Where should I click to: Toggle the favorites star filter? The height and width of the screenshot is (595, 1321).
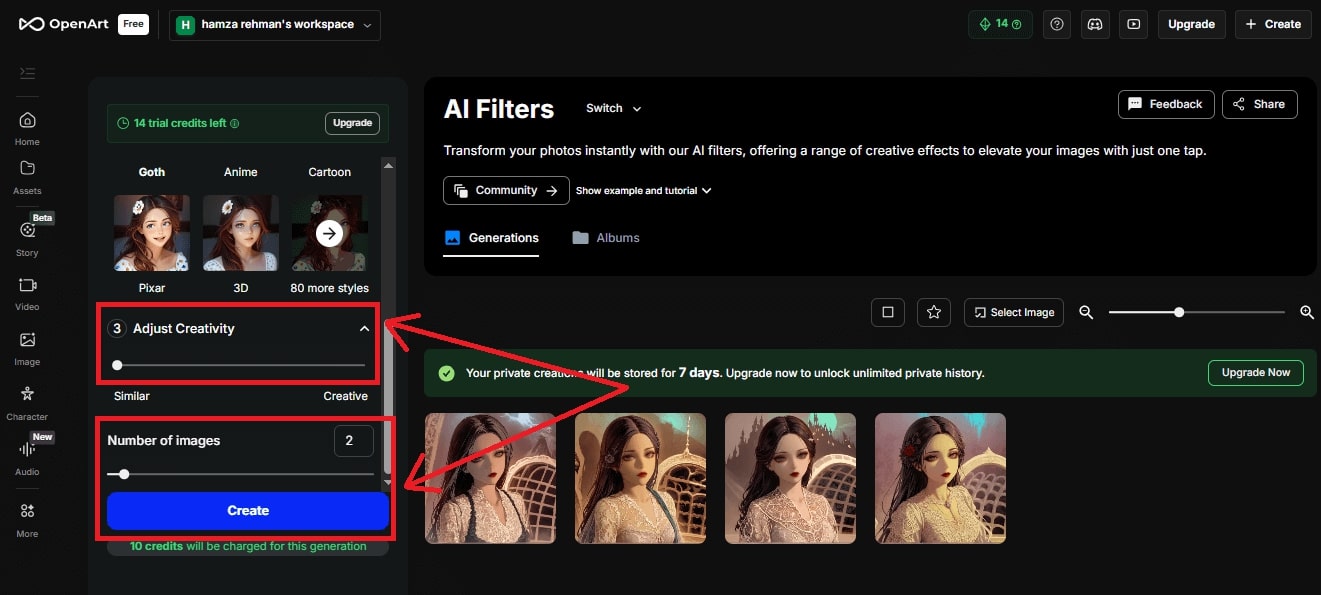[x=933, y=312]
